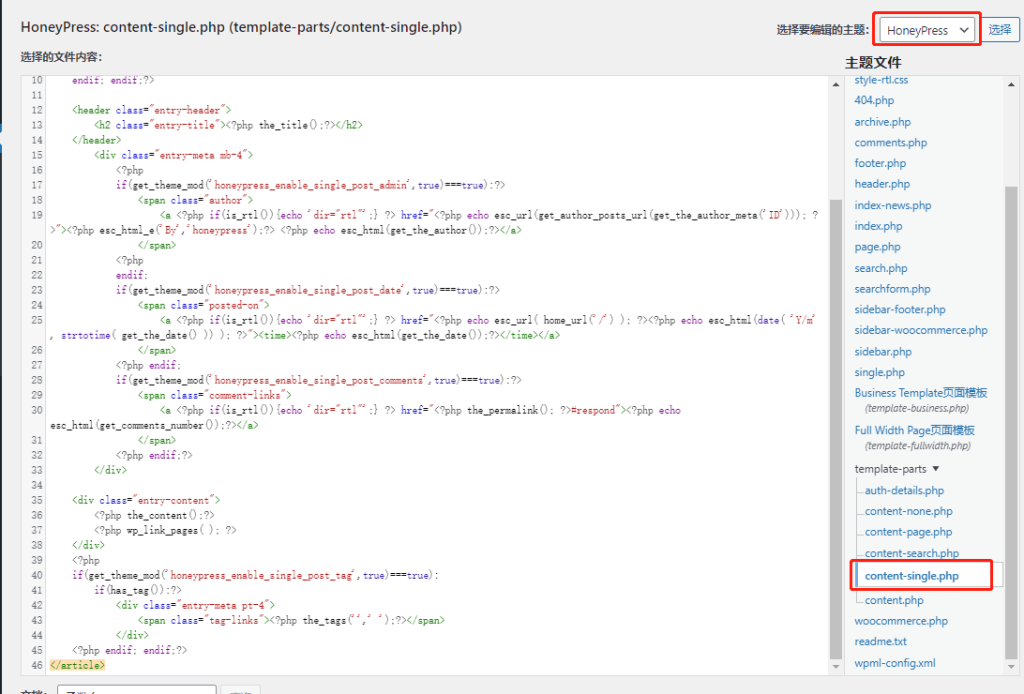Open content-single.php in template-parts
The image size is (1024, 694).
(x=911, y=576)
